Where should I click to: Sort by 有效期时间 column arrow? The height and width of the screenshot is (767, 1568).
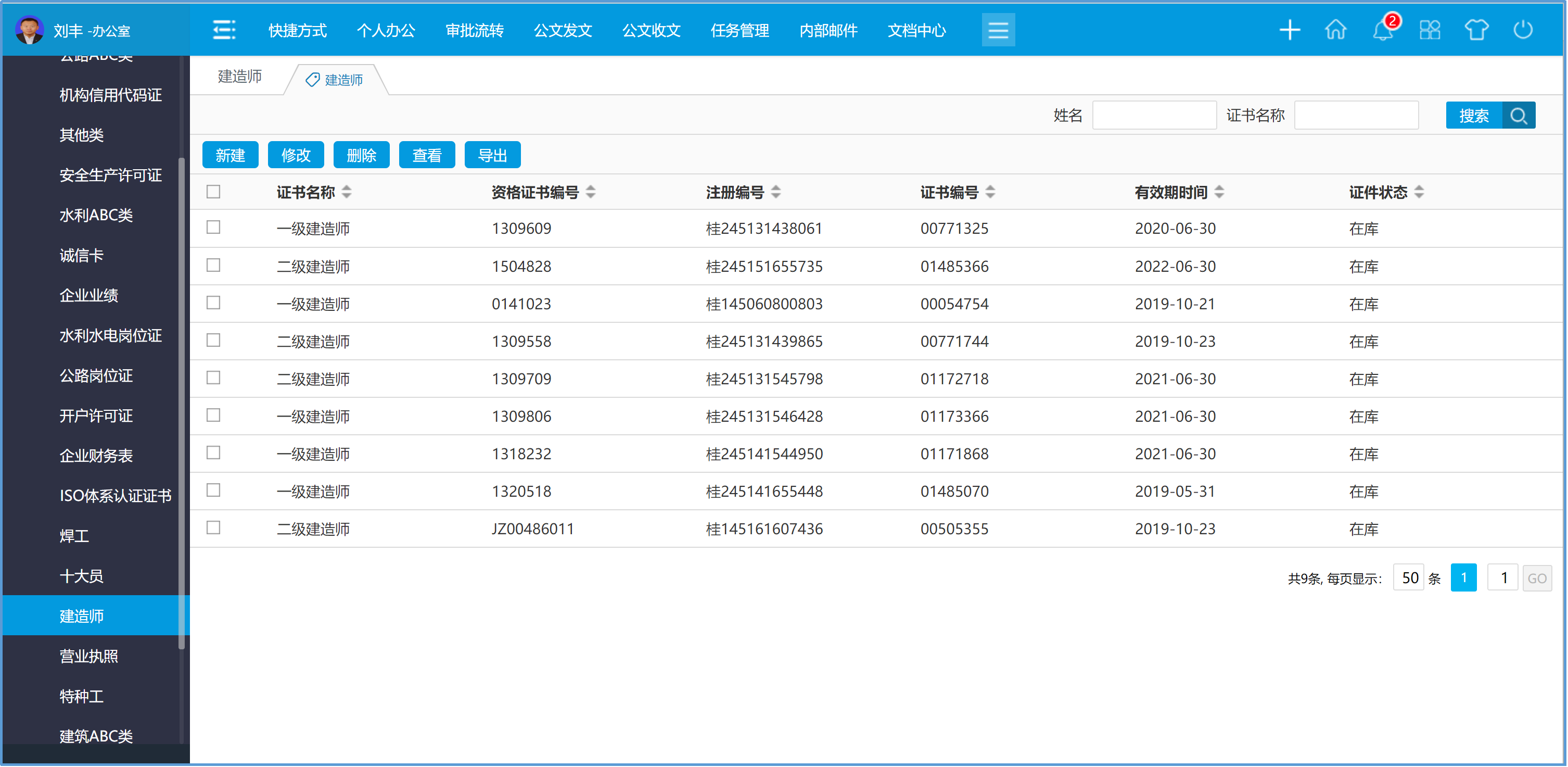pyautogui.click(x=1219, y=192)
